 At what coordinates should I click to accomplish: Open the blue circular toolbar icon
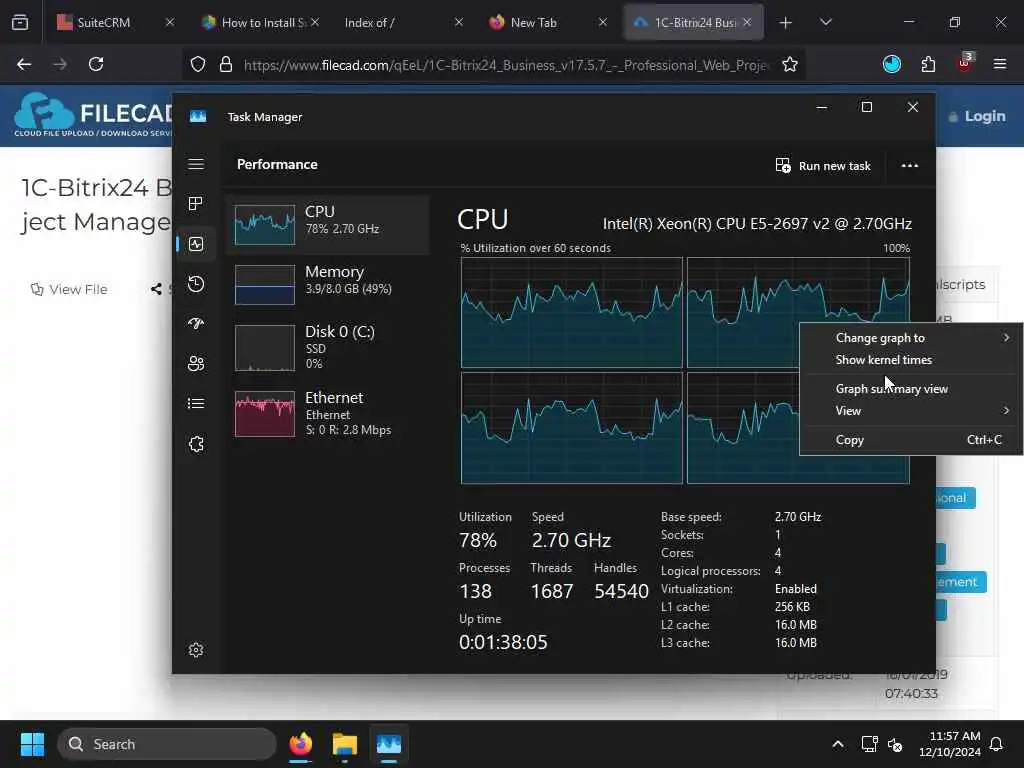(x=892, y=64)
